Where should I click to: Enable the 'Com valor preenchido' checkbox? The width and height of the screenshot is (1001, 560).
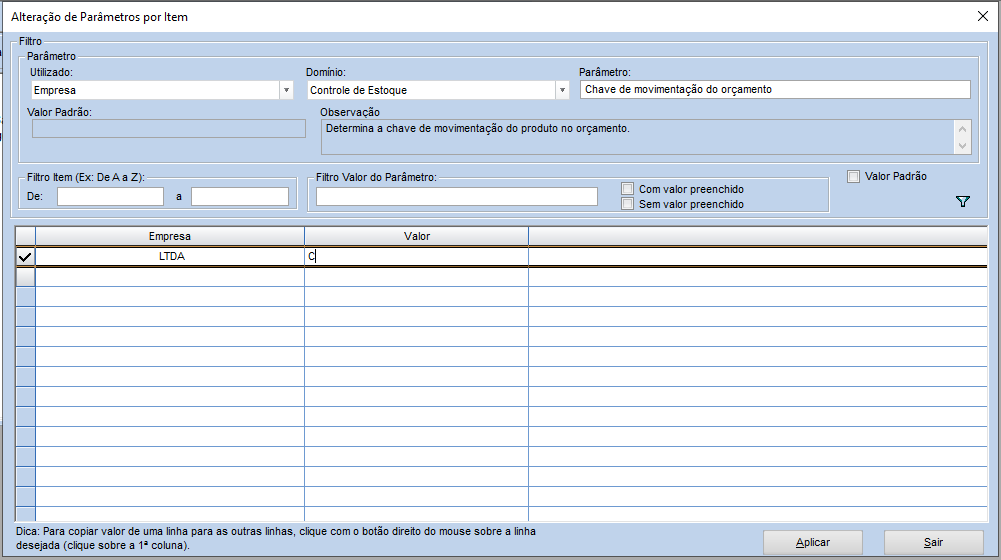(x=628, y=189)
